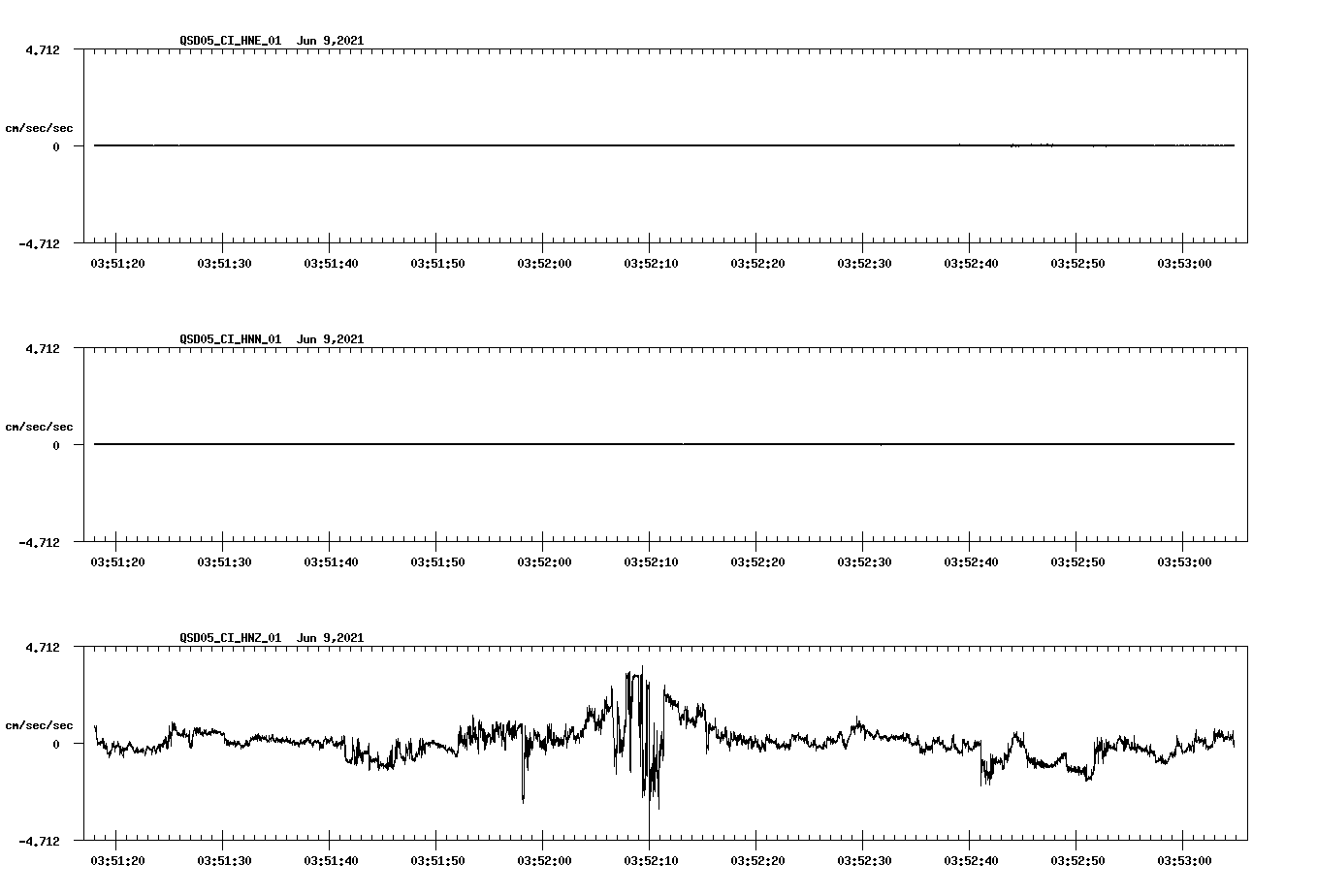
Task: Click the 03:52:00 time label on the HNE chart
Action: pos(544,264)
